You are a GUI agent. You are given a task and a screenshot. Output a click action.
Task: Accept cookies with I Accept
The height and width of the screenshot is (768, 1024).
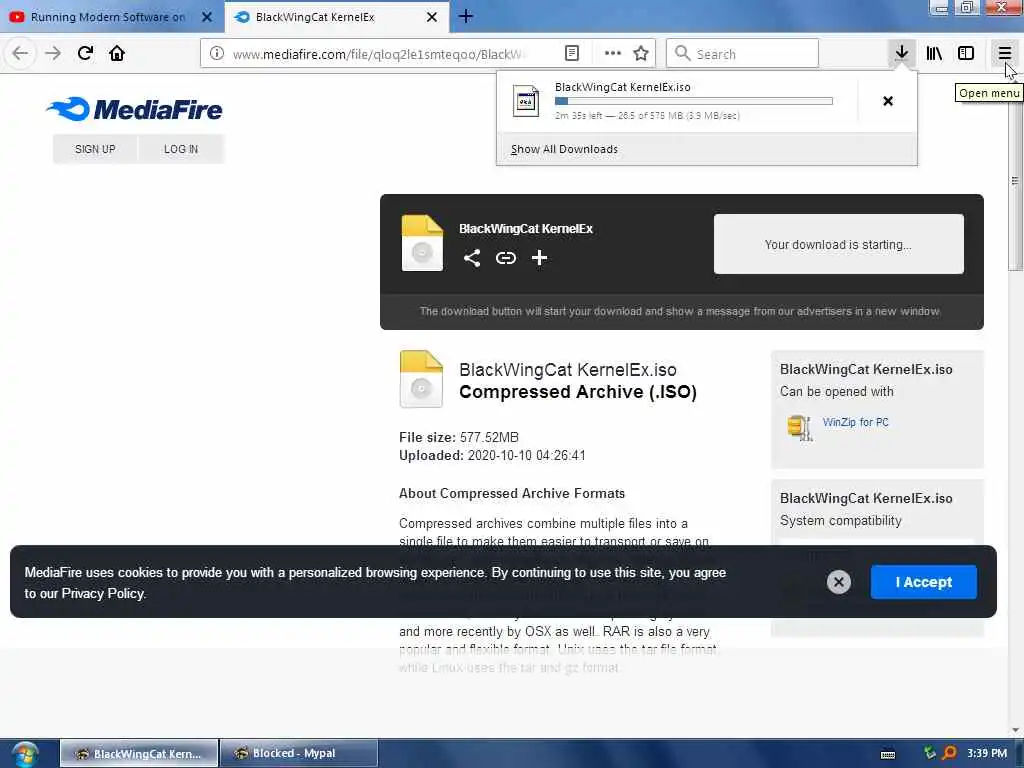click(923, 582)
